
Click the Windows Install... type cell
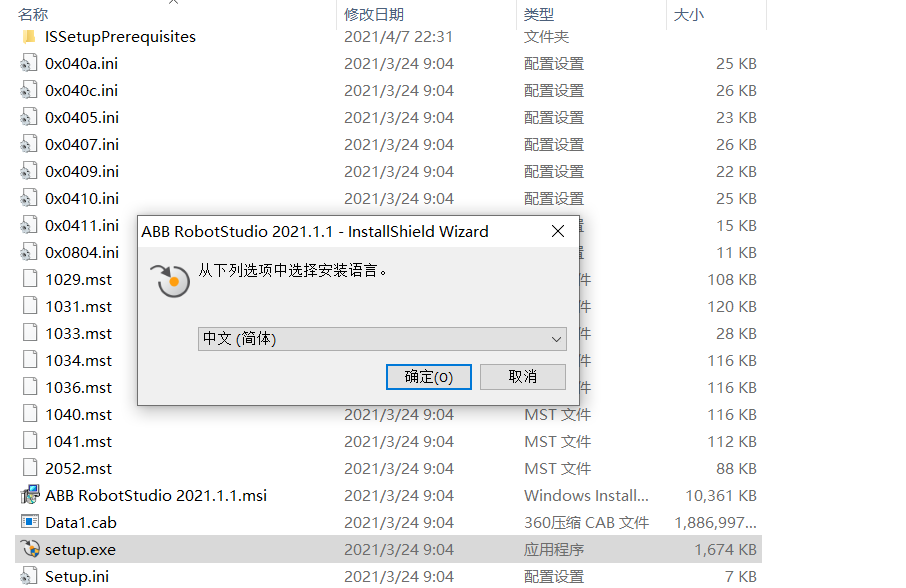(x=586, y=496)
